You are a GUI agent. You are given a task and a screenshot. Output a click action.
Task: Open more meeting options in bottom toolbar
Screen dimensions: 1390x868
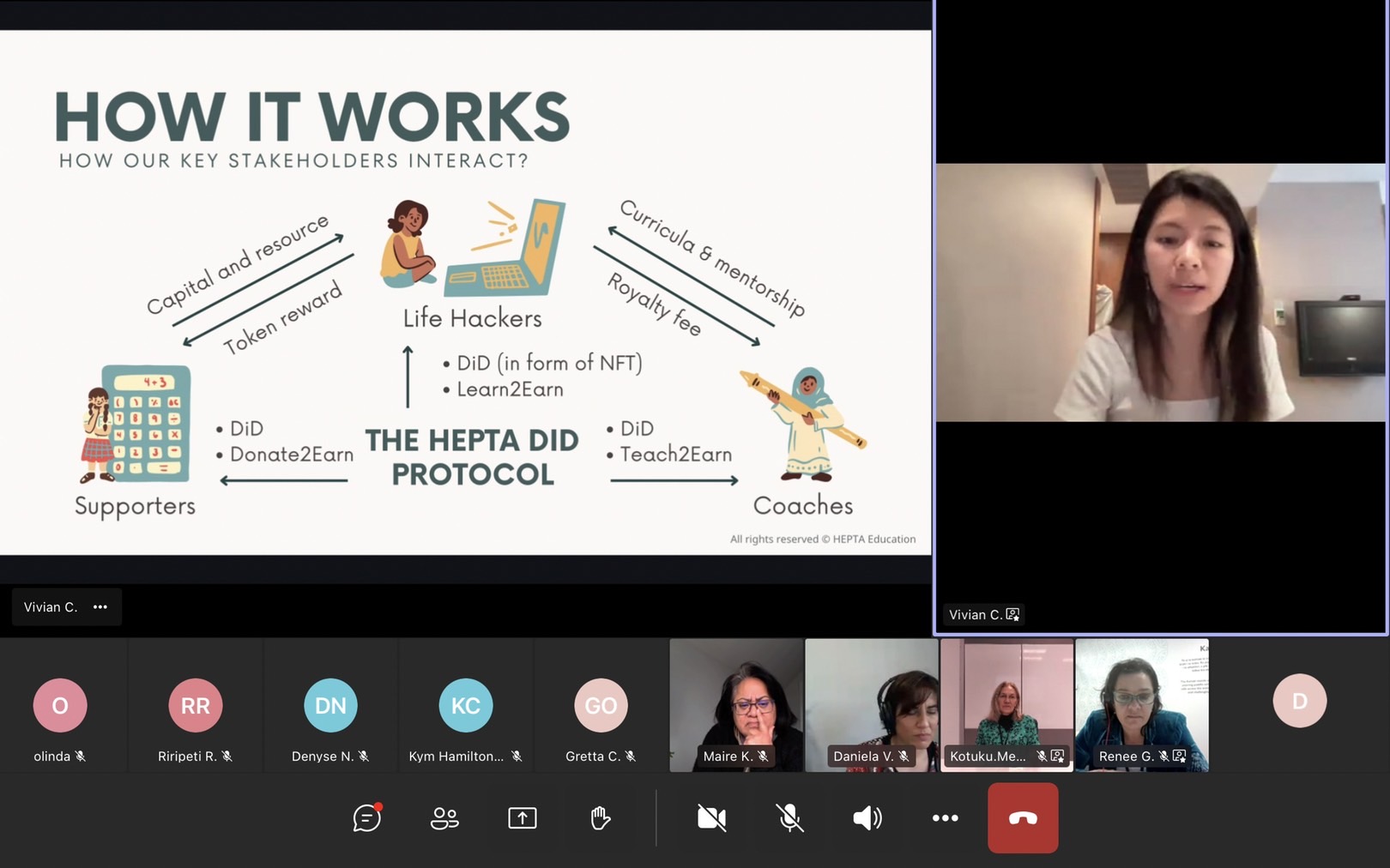click(945, 818)
